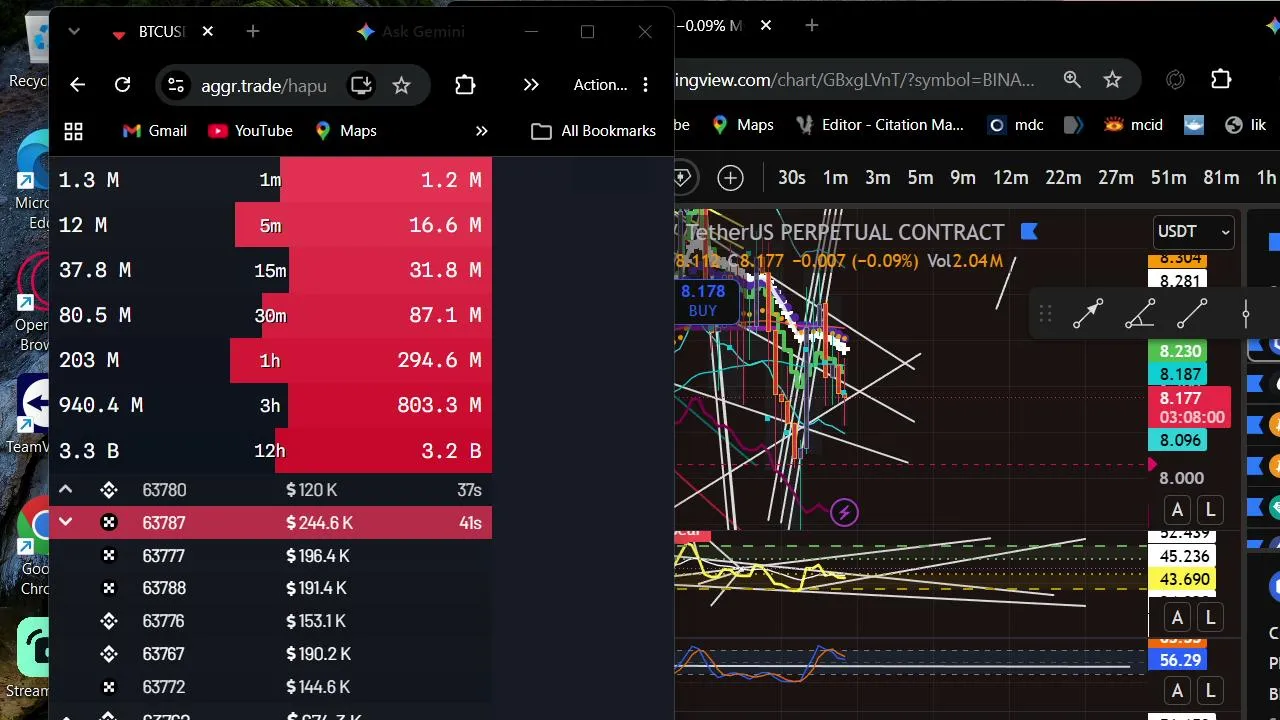Switch chart to 5m timeframe

920,178
